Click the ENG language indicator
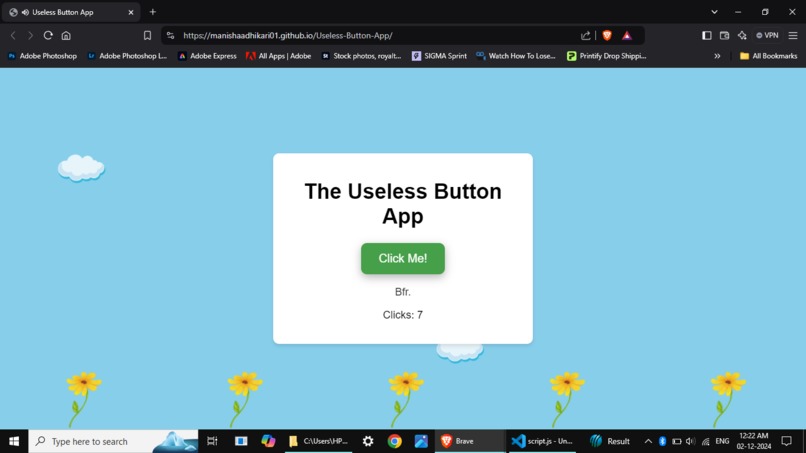Viewport: 806px width, 453px height. pos(722,441)
